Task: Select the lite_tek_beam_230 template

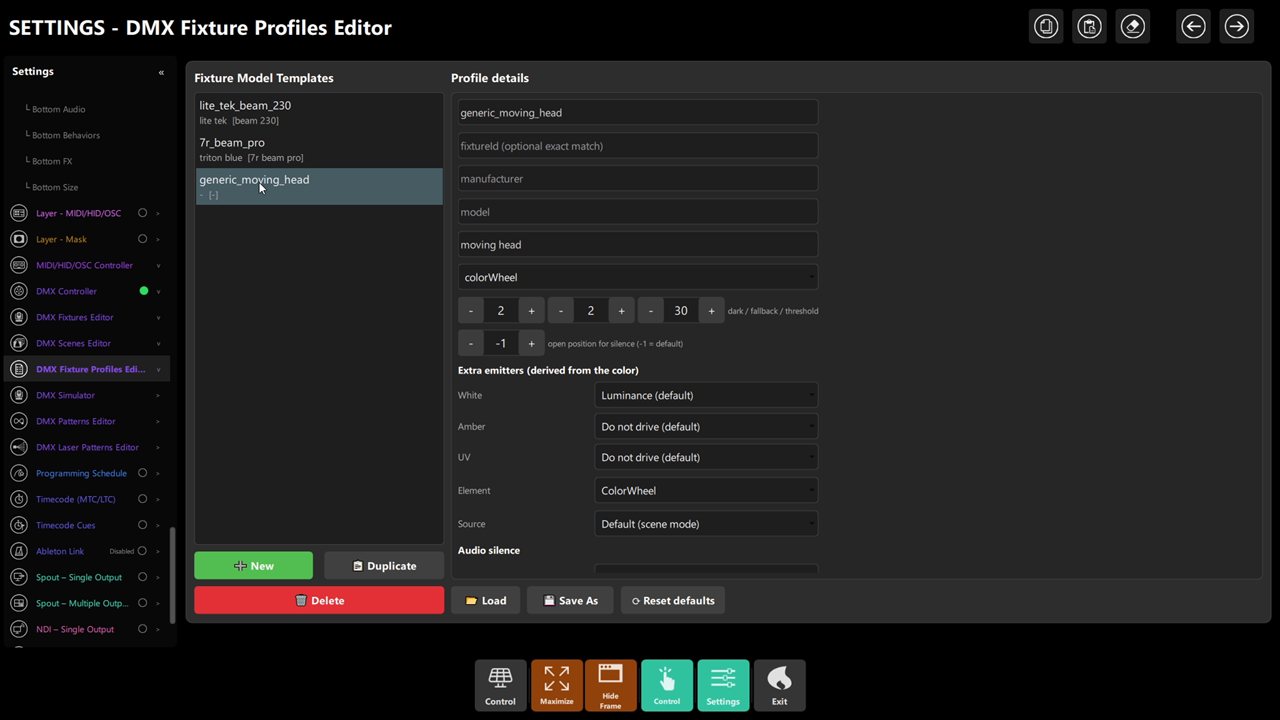Action: (319, 112)
